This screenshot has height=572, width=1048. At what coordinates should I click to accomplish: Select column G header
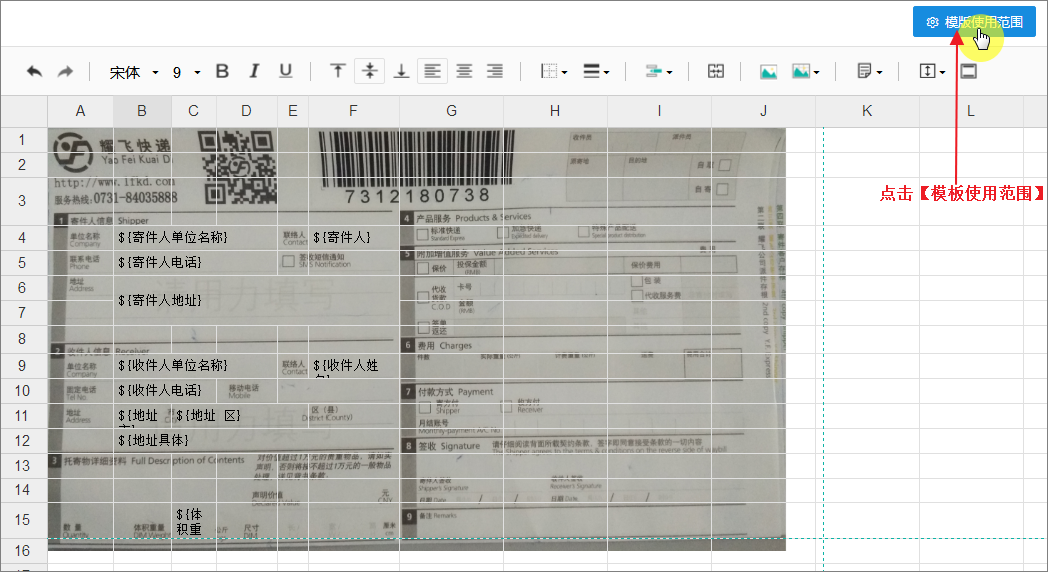click(451, 111)
